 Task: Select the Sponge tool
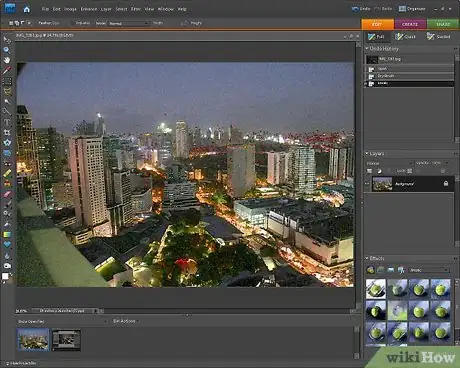tap(7, 266)
